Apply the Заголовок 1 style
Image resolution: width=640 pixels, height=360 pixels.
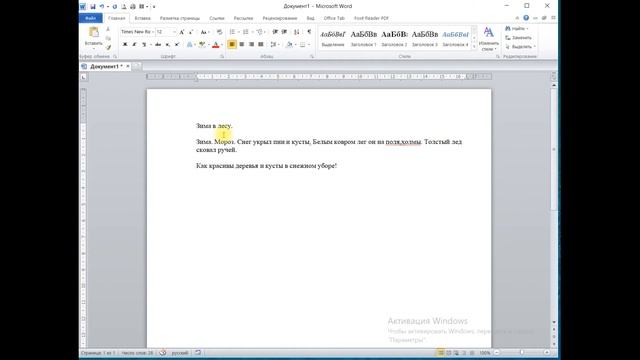pyautogui.click(x=363, y=38)
